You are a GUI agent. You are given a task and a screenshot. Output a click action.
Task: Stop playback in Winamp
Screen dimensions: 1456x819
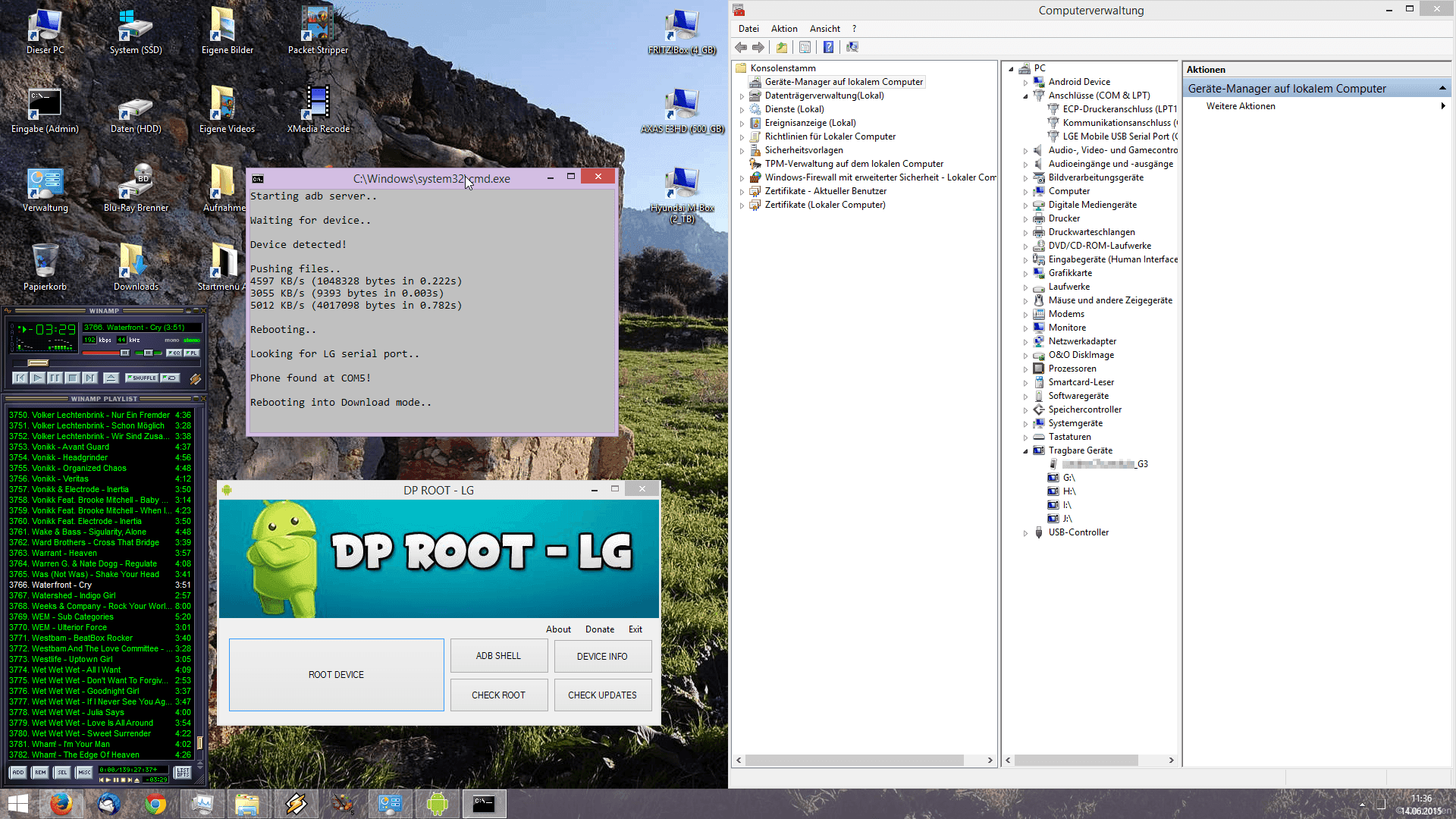[72, 378]
